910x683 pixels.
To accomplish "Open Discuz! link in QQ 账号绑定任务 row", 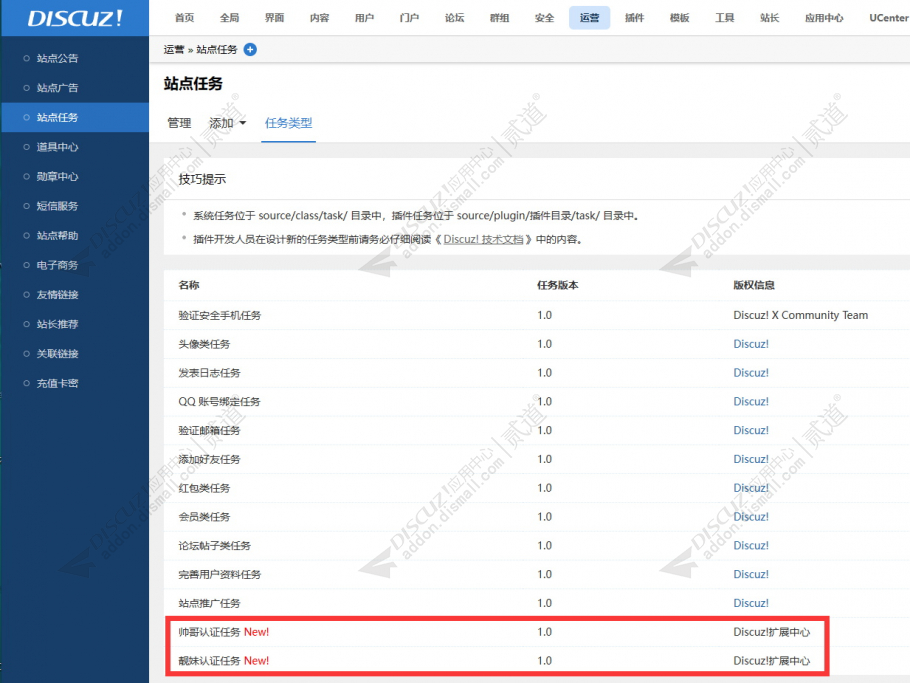I will tap(750, 402).
